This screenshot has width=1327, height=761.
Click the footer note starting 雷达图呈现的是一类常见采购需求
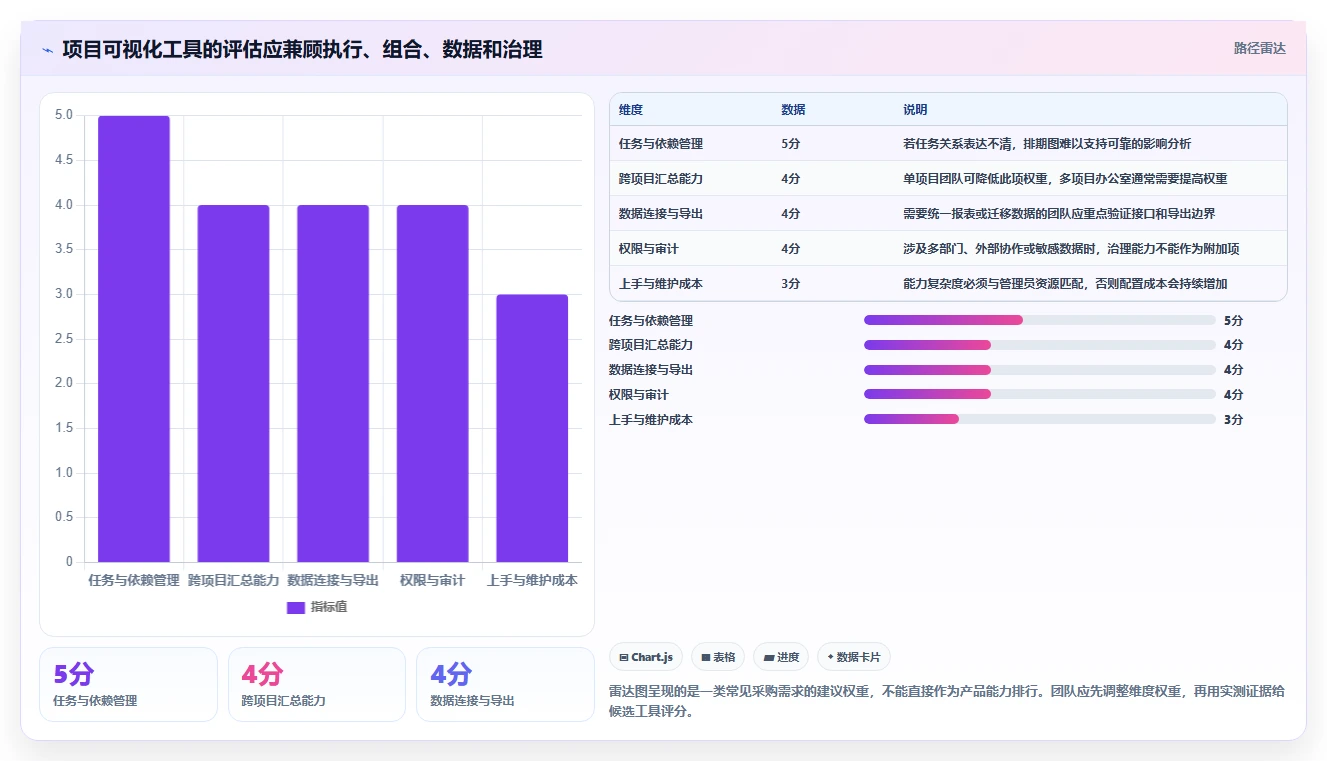tap(947, 702)
